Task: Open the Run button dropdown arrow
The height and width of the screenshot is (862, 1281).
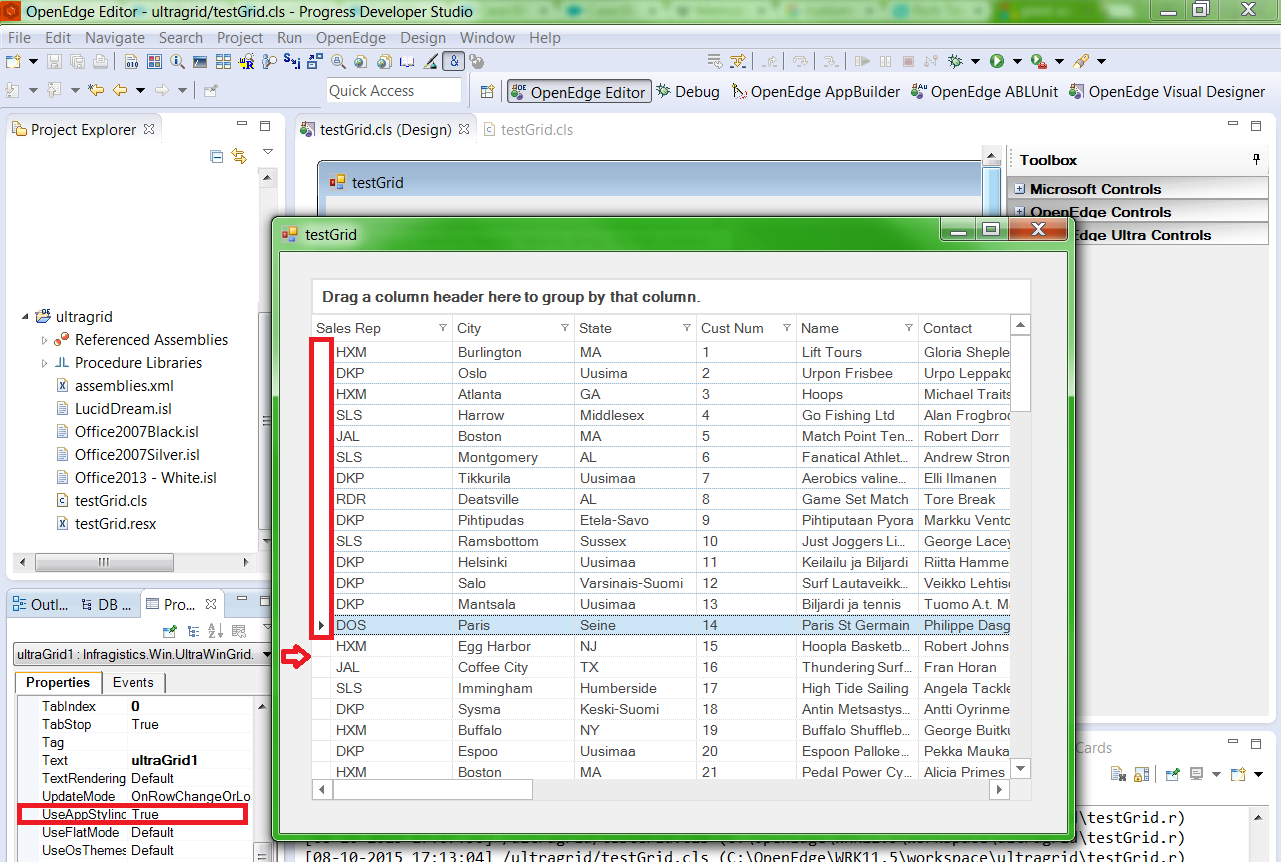Action: pos(1016,61)
